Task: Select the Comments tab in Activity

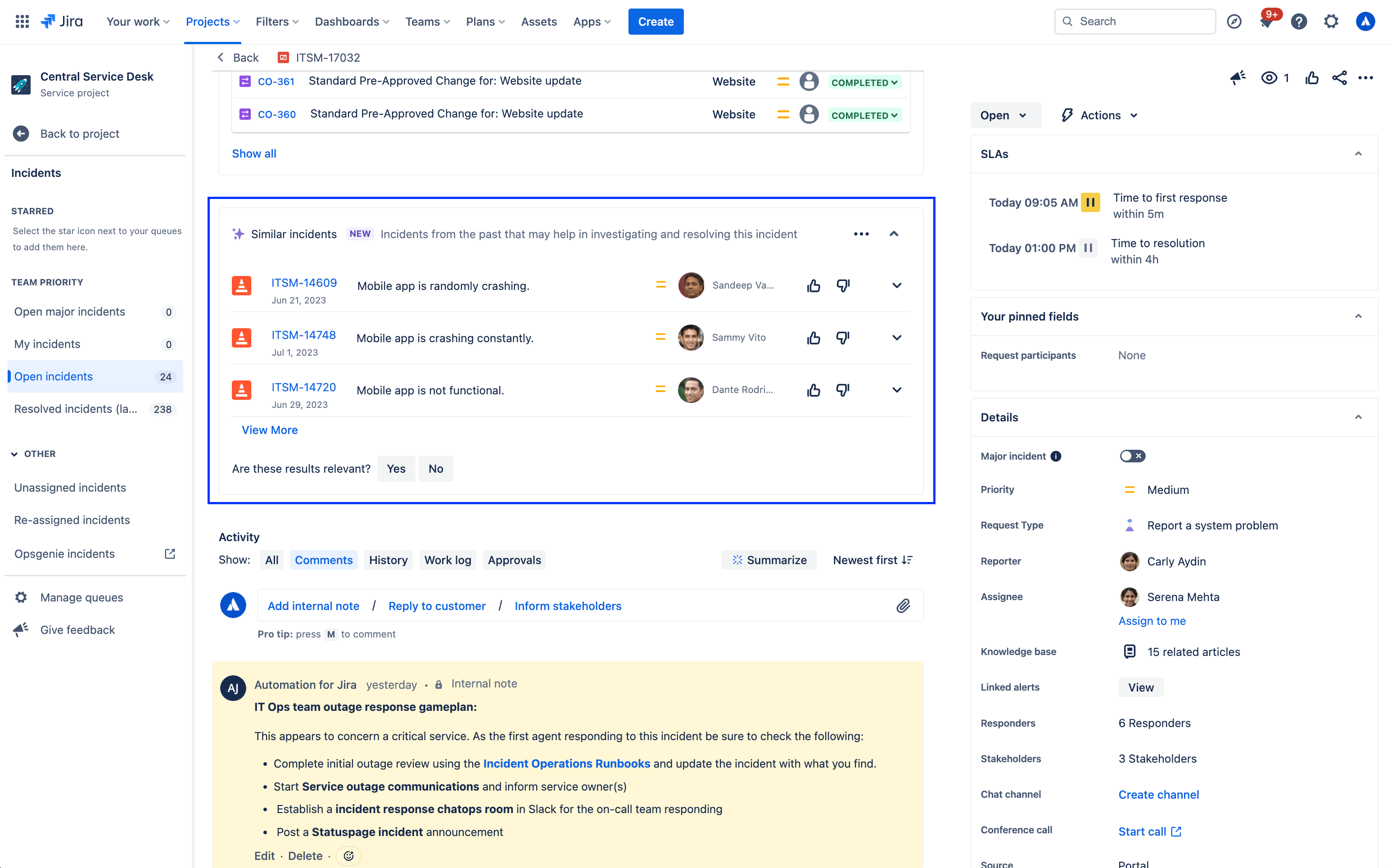Action: [x=323, y=560]
